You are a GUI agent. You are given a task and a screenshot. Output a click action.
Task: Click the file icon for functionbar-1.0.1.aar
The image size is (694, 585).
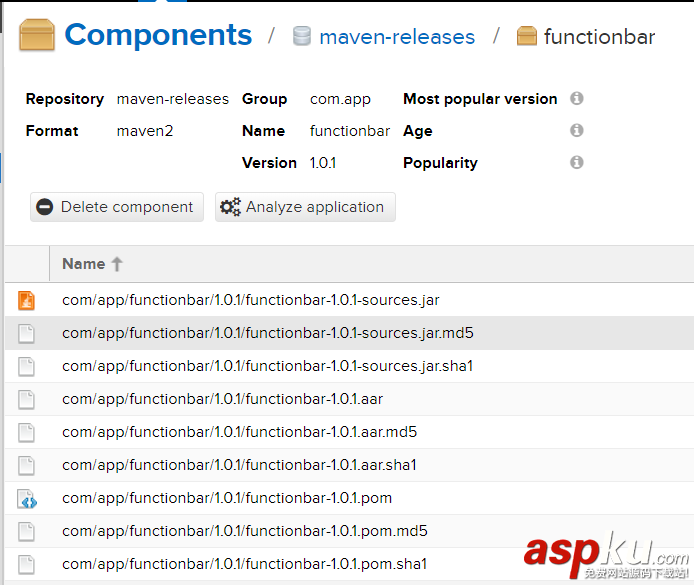(26, 399)
